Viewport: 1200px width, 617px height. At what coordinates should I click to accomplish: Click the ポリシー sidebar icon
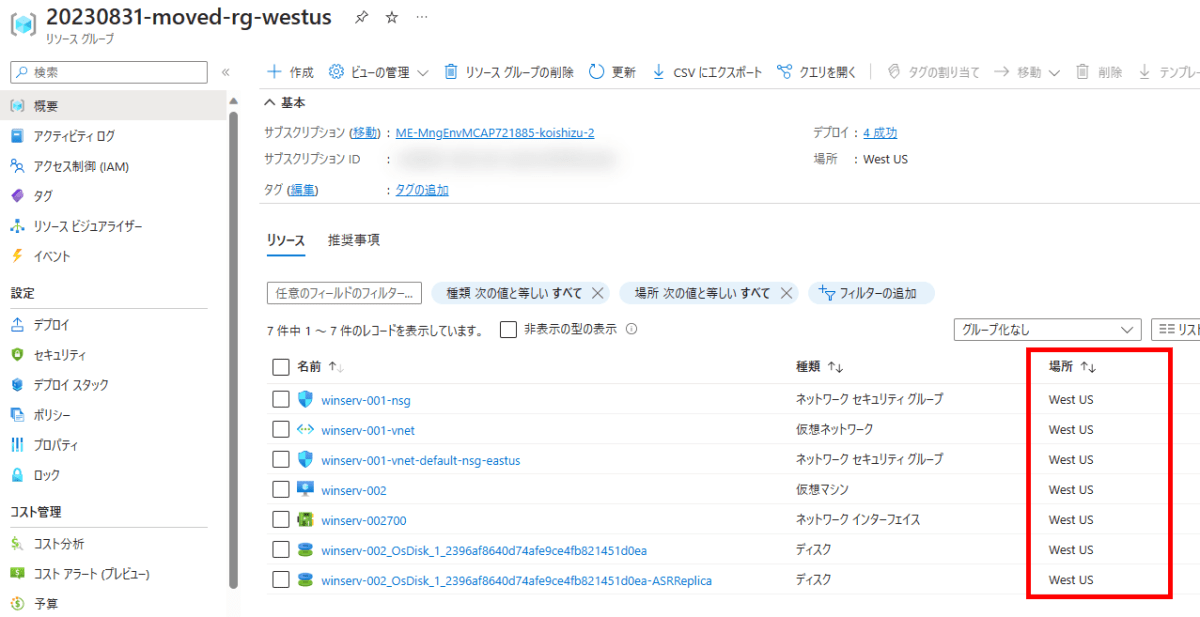17,415
